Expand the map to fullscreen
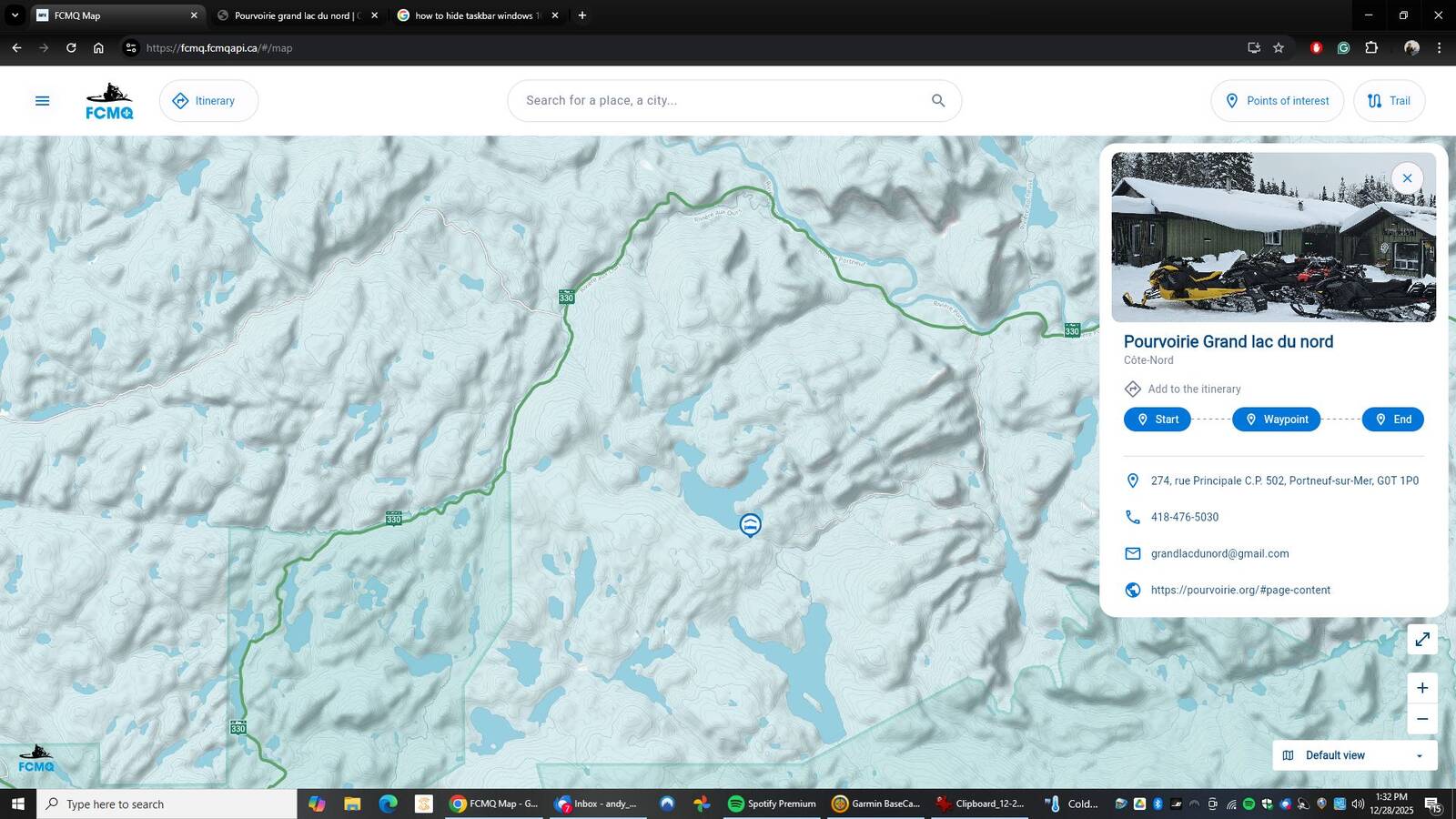Viewport: 1456px width, 819px height. 1422,640
